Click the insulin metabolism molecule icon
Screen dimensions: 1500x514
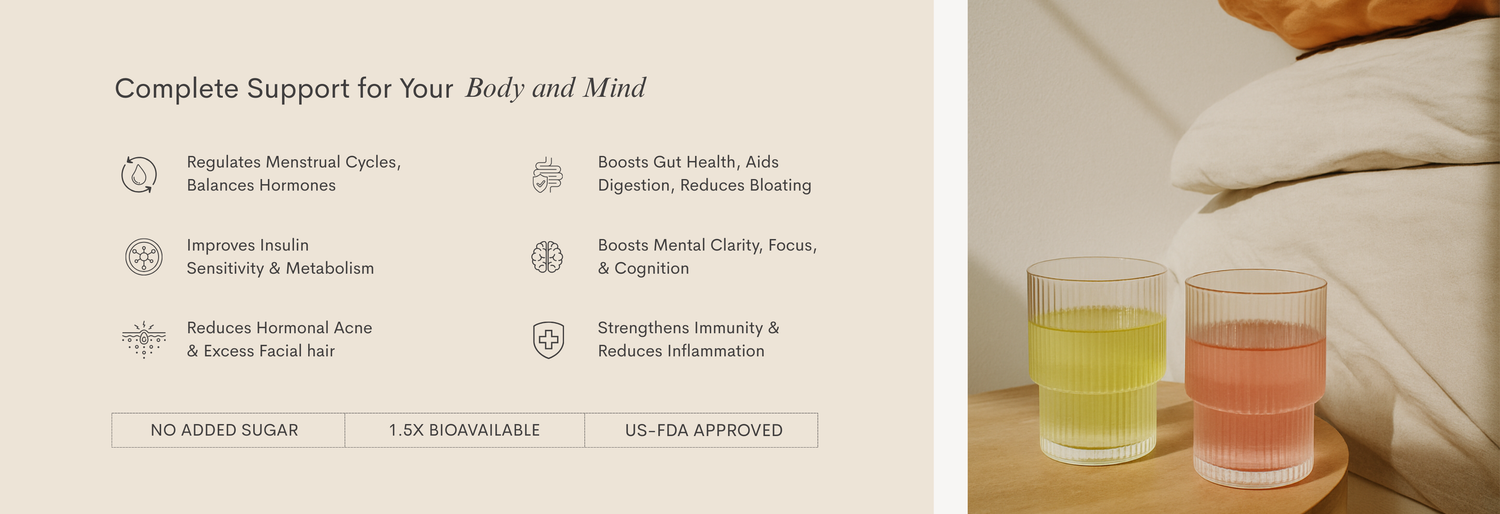click(x=144, y=257)
